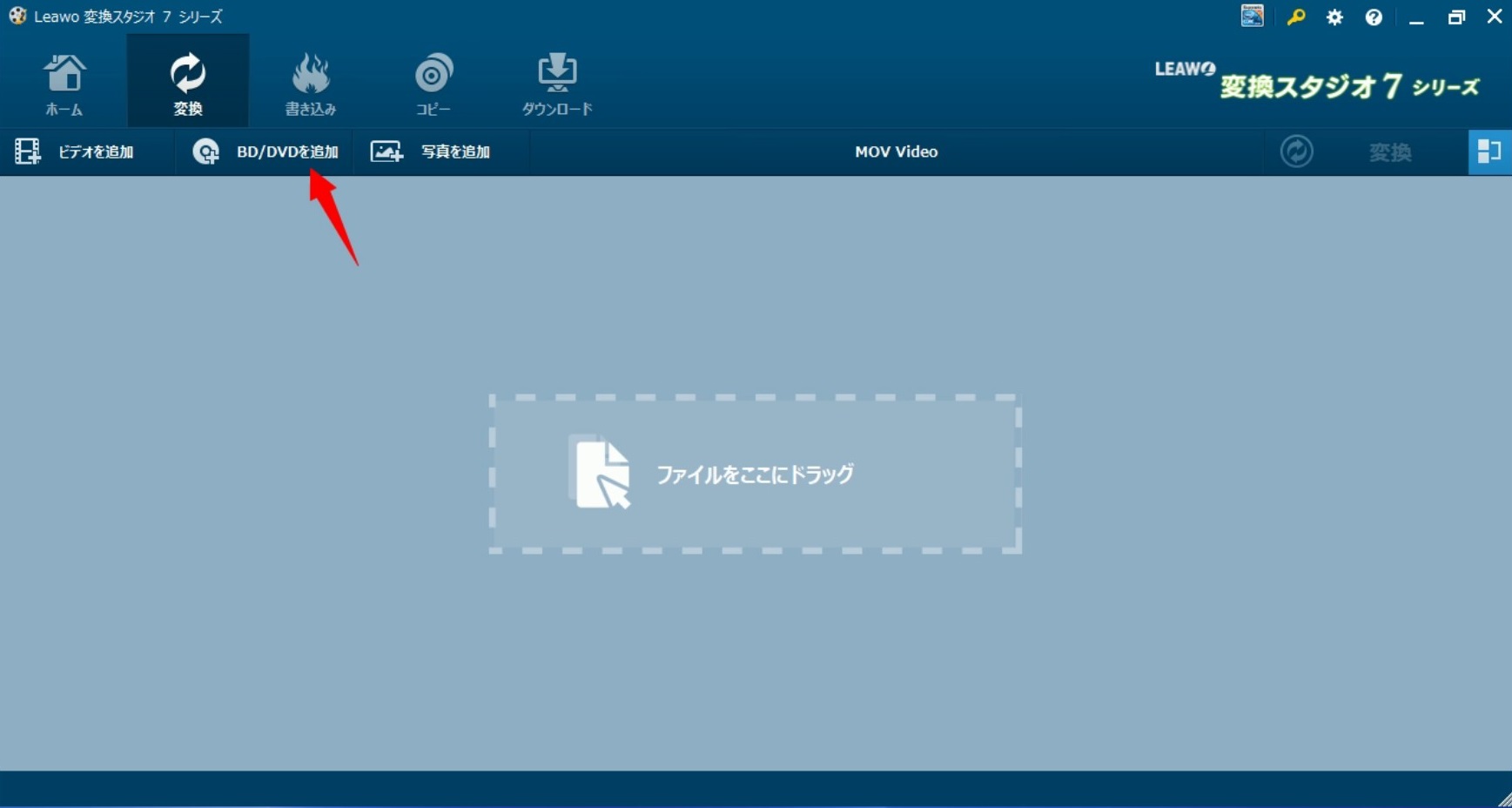Open help with the question mark icon

(1374, 17)
